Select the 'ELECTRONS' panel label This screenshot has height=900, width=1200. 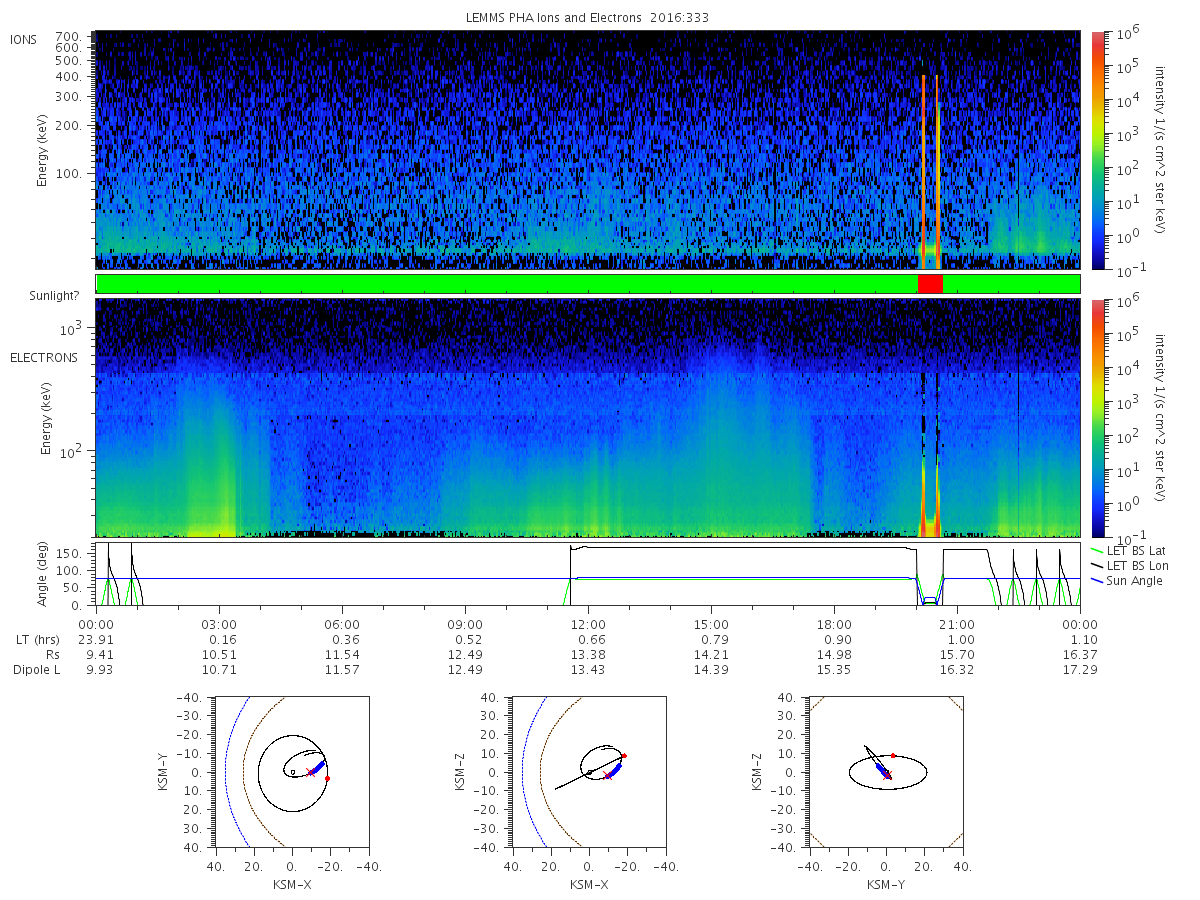coord(43,357)
